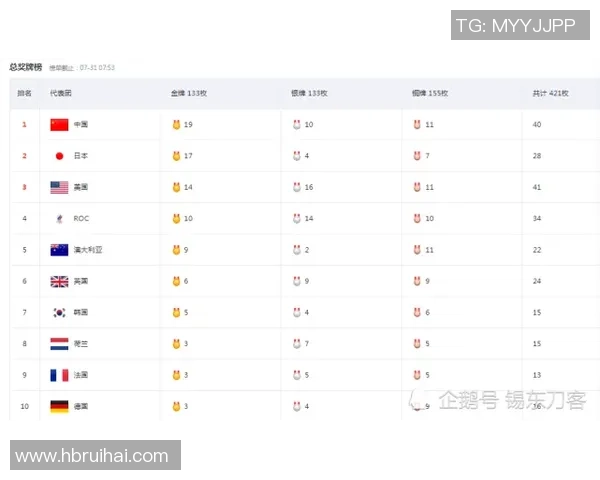This screenshot has width=600, height=480.
Task: Click the silver medal icon in the USA row
Action: coord(297,187)
